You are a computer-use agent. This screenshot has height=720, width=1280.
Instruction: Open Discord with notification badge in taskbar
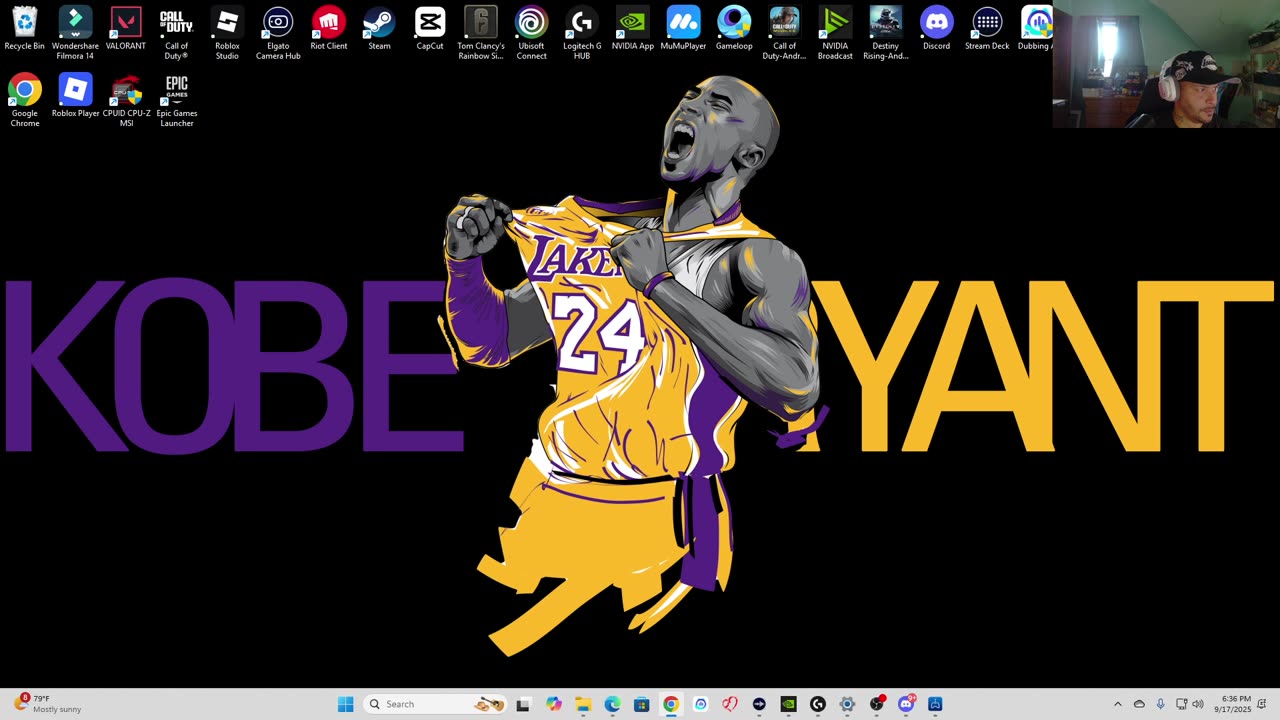tap(906, 704)
